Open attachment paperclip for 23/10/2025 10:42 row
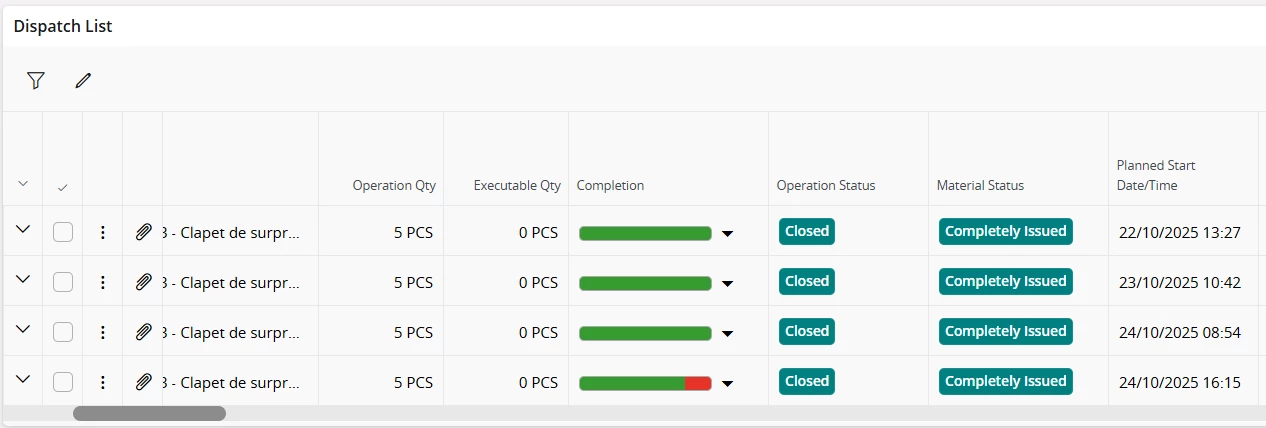Screen dimensions: 1266x428 click(143, 282)
